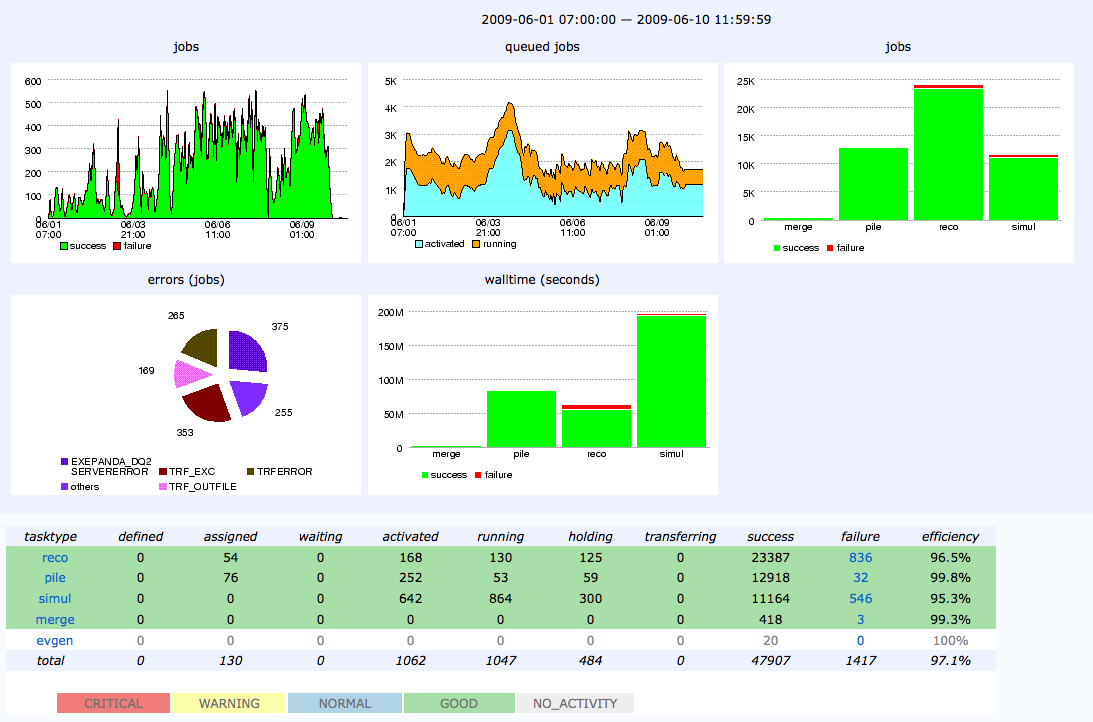Click the total failure value 1417

[x=860, y=661]
